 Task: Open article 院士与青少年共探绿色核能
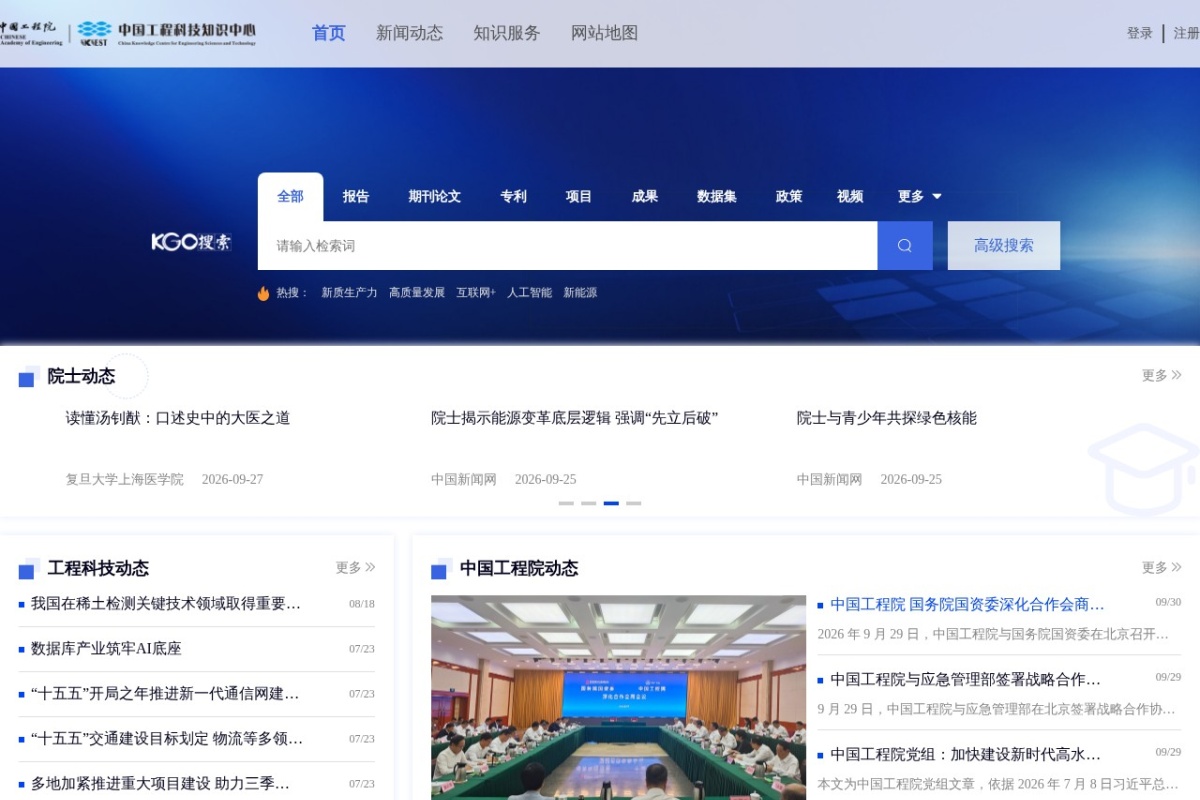click(887, 418)
